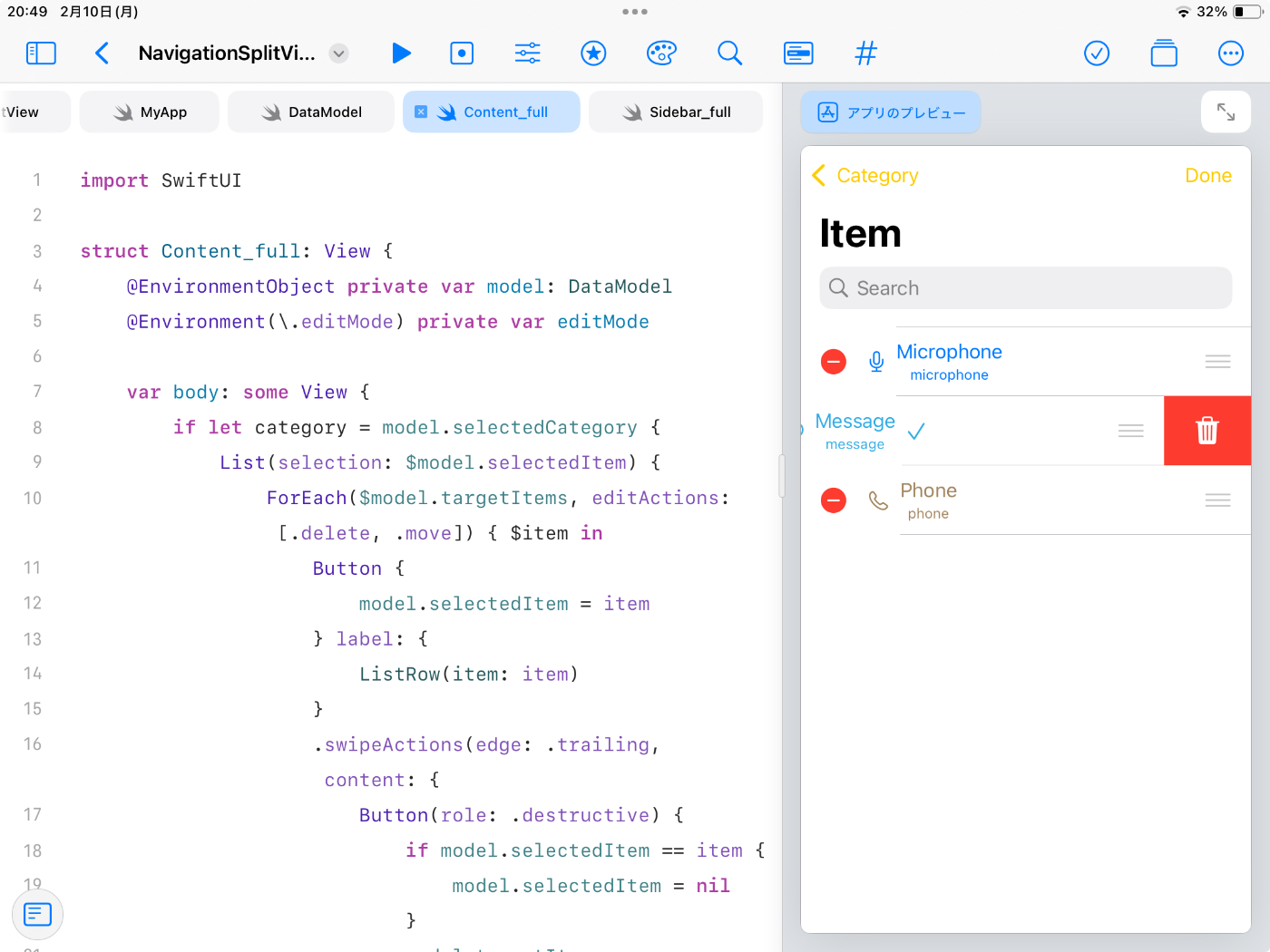Toggle the sidebar panel icon

pyautogui.click(x=41, y=53)
